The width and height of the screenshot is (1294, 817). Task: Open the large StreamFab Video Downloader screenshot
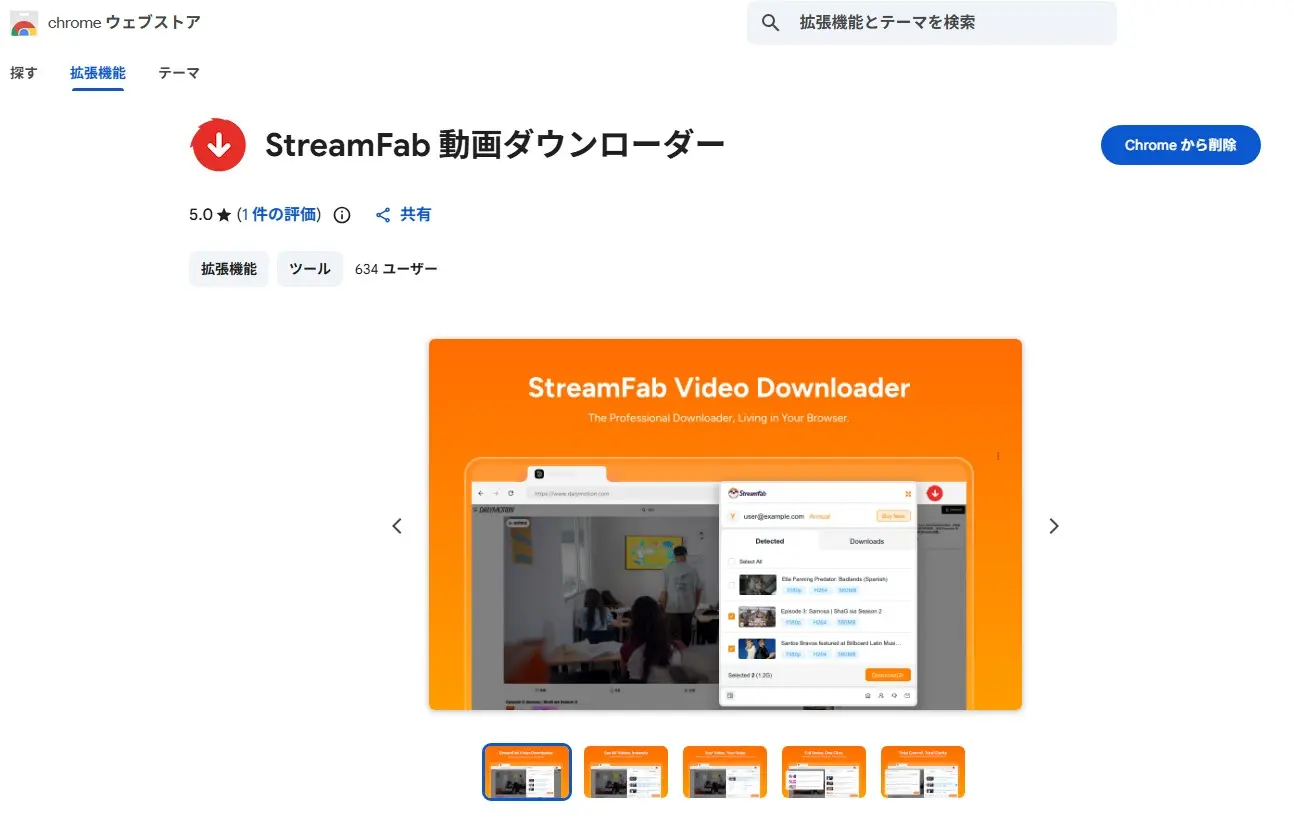[725, 524]
